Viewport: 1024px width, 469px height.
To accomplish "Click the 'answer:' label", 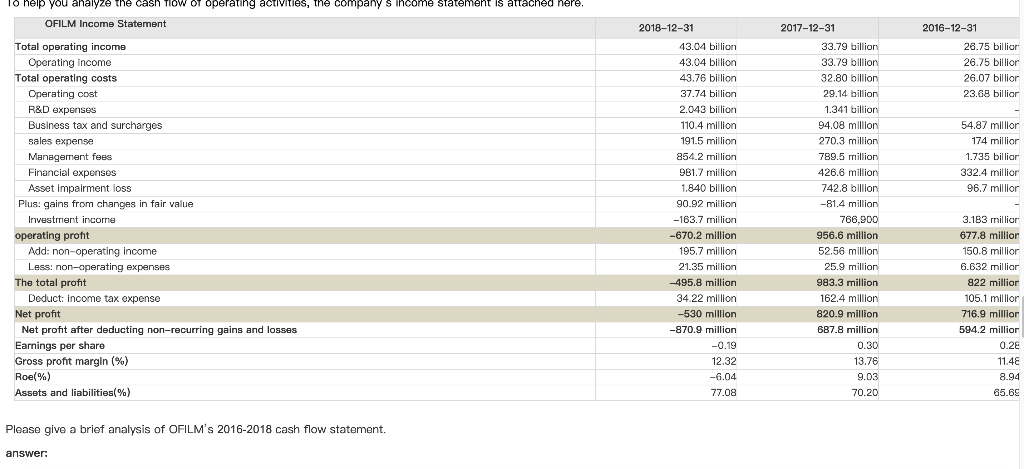I will tap(27, 453).
